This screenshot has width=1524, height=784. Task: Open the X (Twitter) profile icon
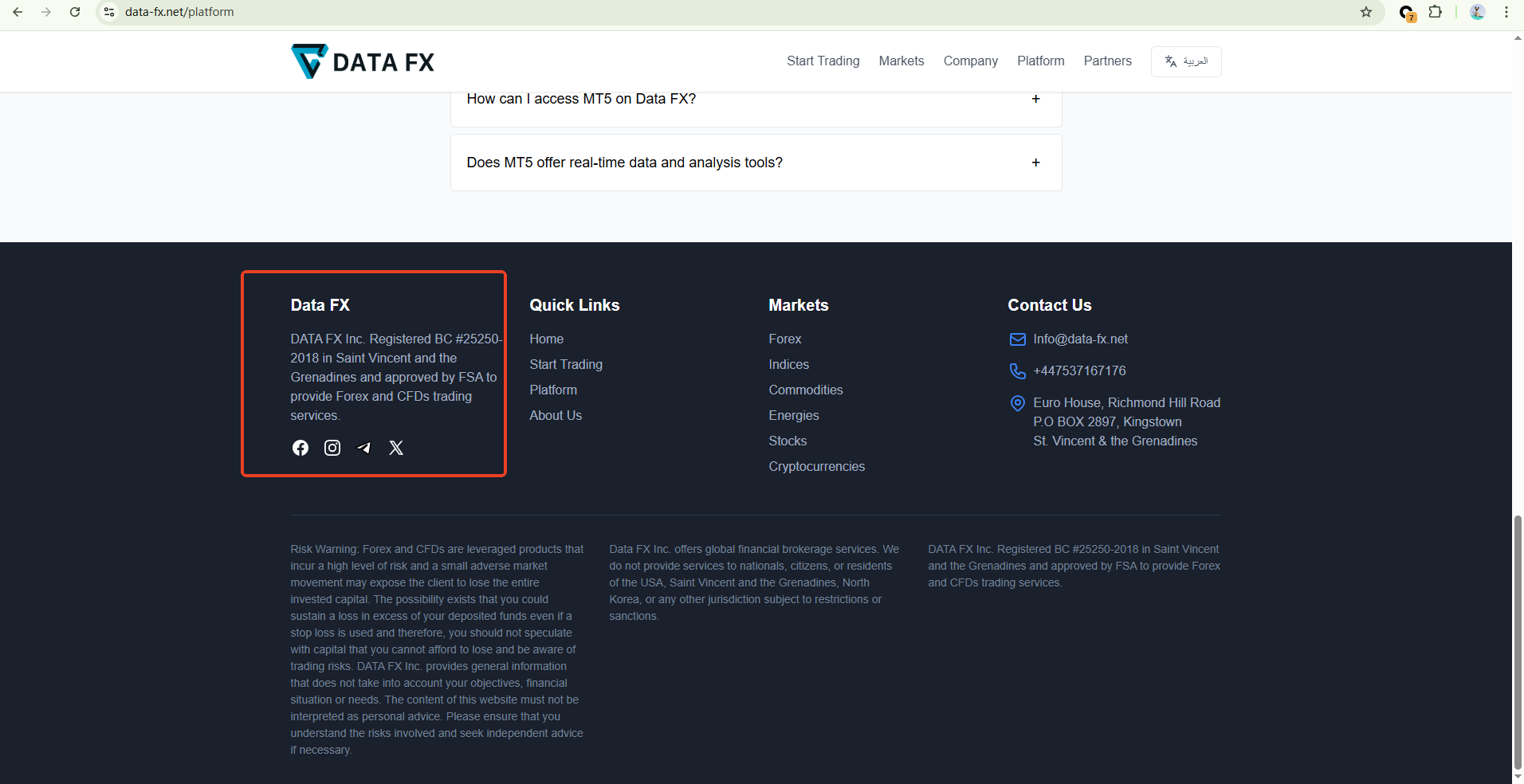(x=396, y=448)
